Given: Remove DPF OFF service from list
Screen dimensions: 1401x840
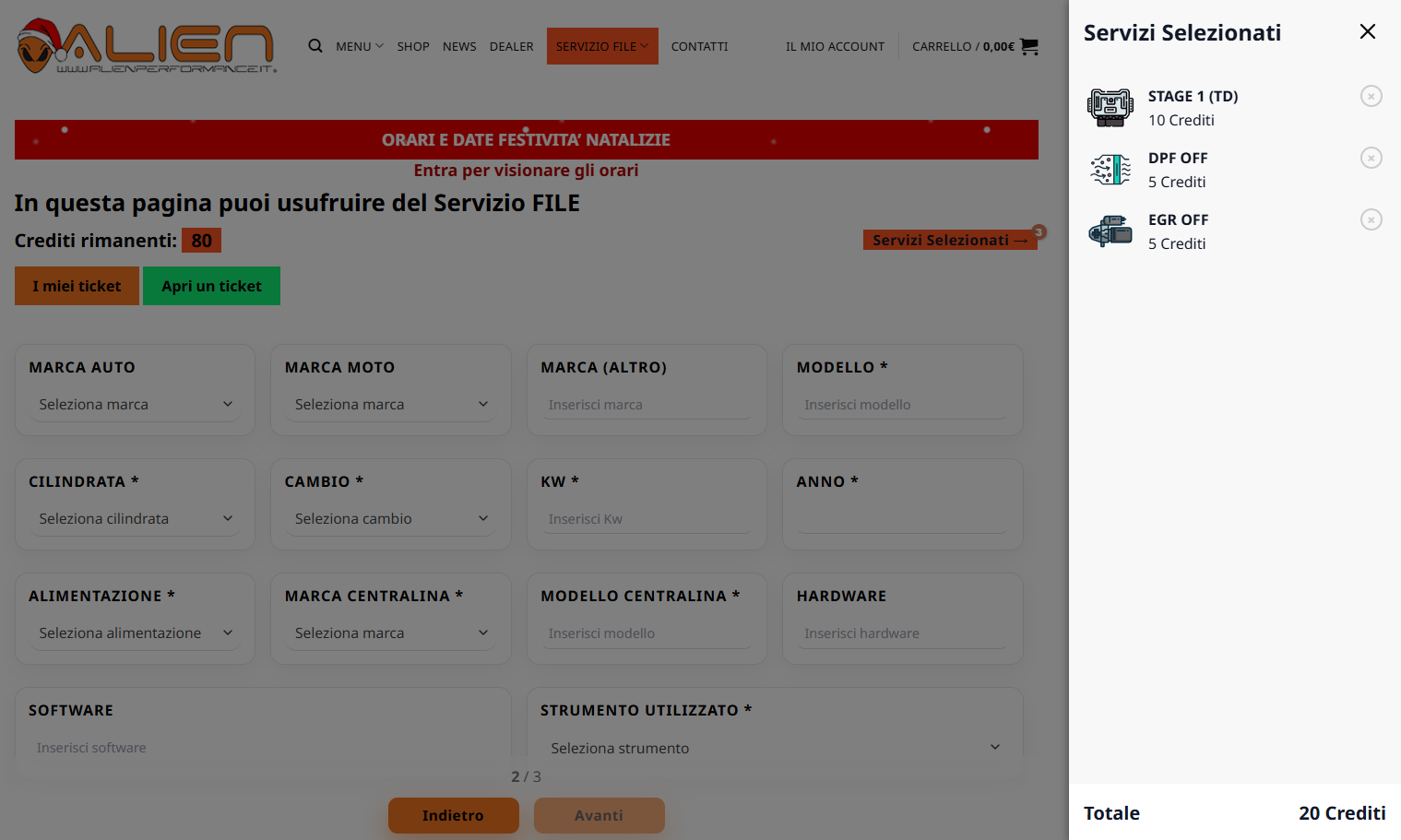Looking at the screenshot, I should (x=1371, y=158).
